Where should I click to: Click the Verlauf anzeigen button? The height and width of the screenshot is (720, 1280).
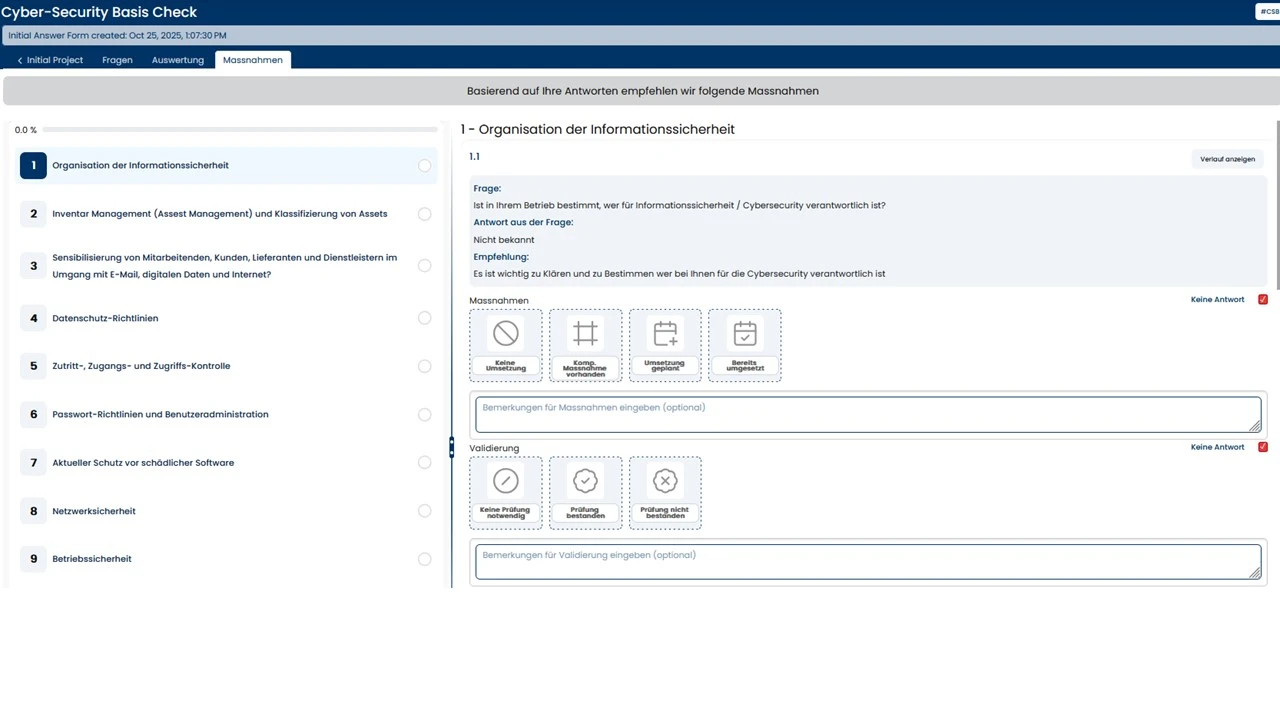(x=1227, y=159)
